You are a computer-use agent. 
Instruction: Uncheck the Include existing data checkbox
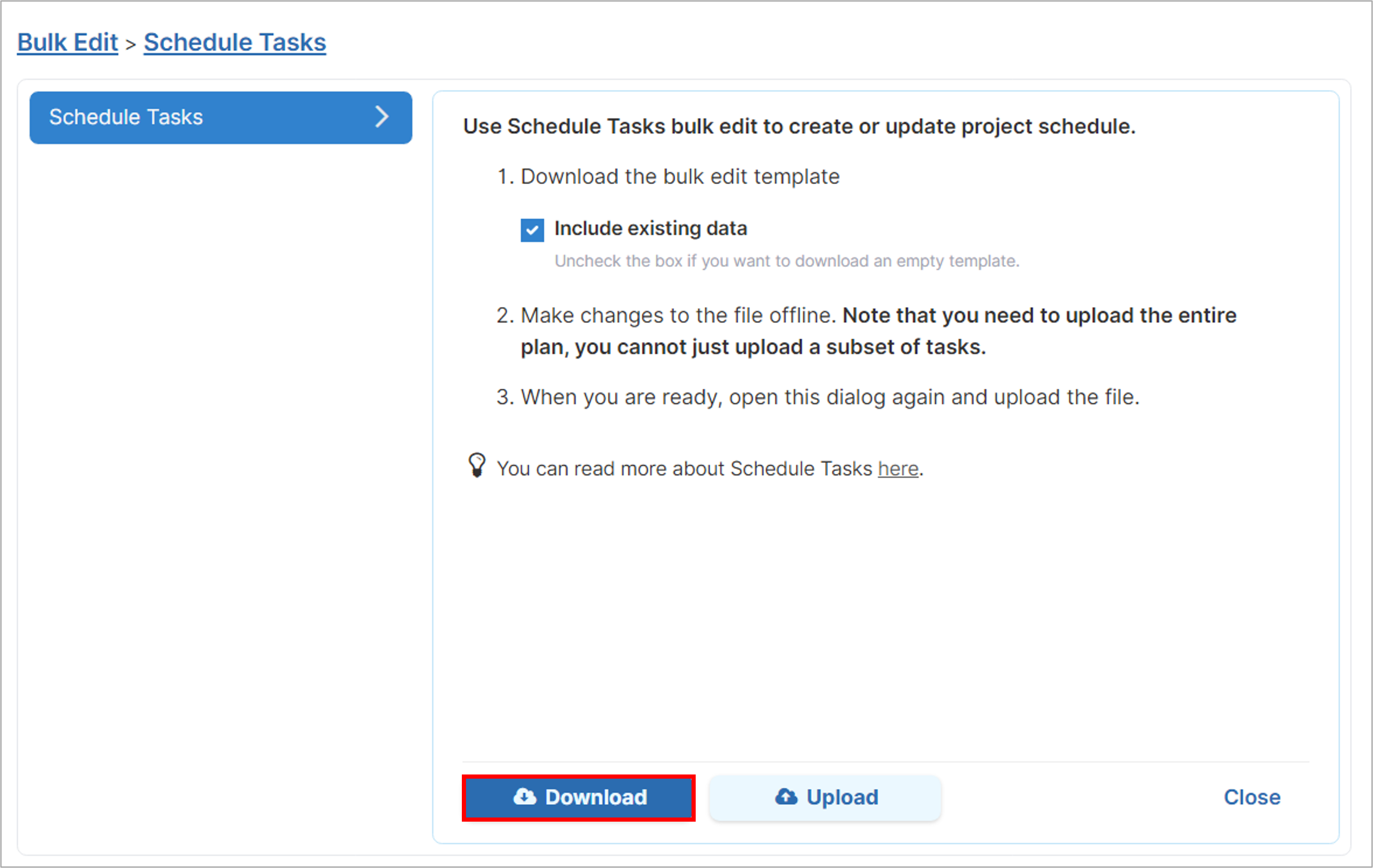pyautogui.click(x=532, y=230)
